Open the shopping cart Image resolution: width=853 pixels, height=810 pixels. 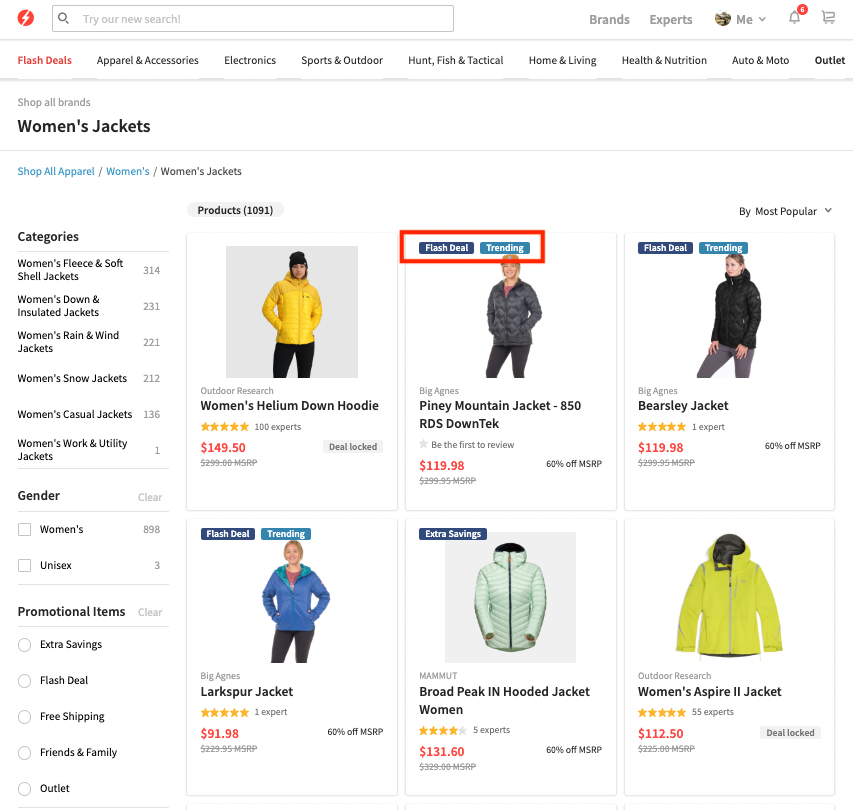tap(829, 18)
